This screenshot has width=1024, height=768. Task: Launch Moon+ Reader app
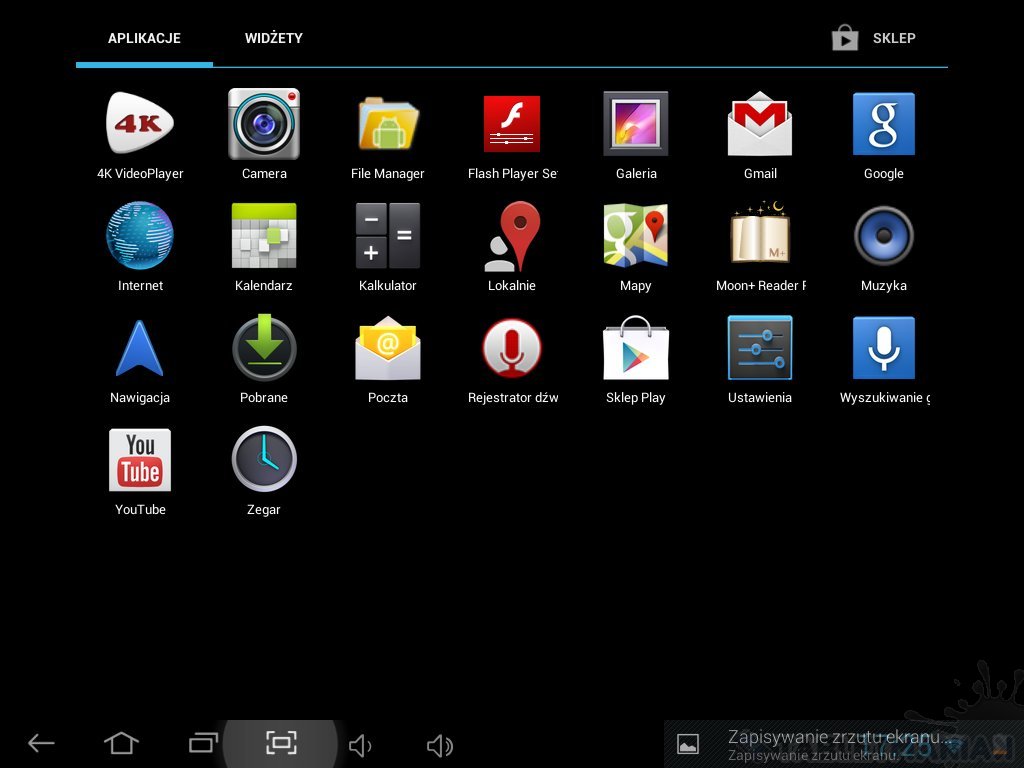[760, 236]
